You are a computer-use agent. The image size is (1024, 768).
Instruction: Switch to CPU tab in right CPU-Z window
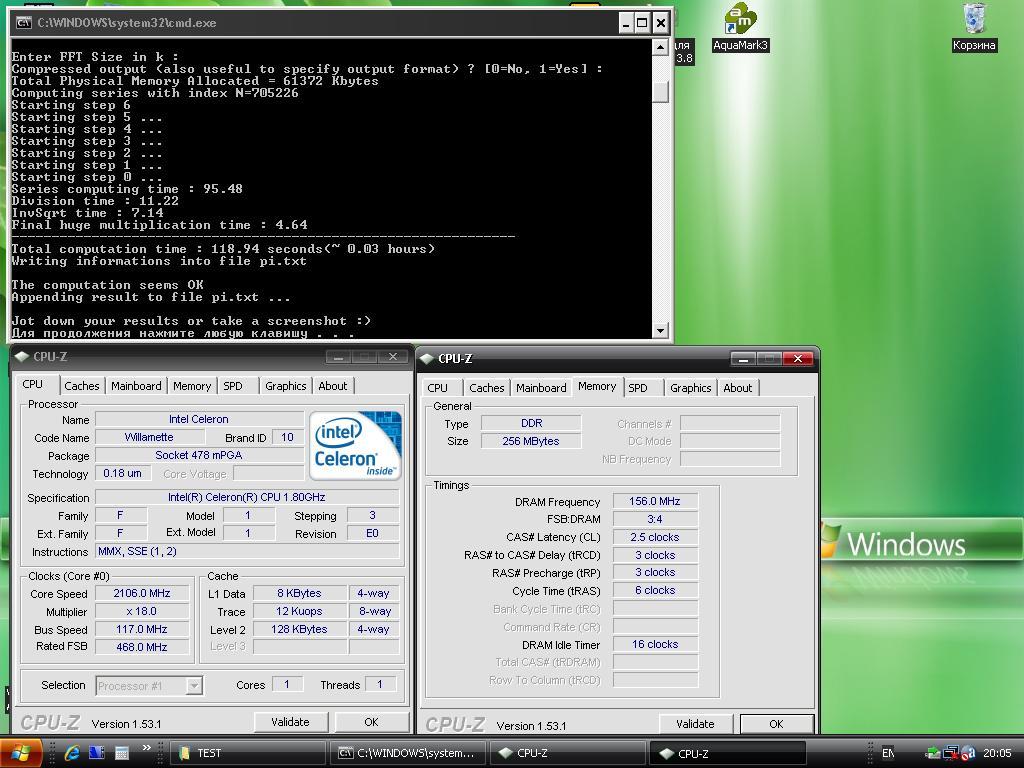click(438, 388)
